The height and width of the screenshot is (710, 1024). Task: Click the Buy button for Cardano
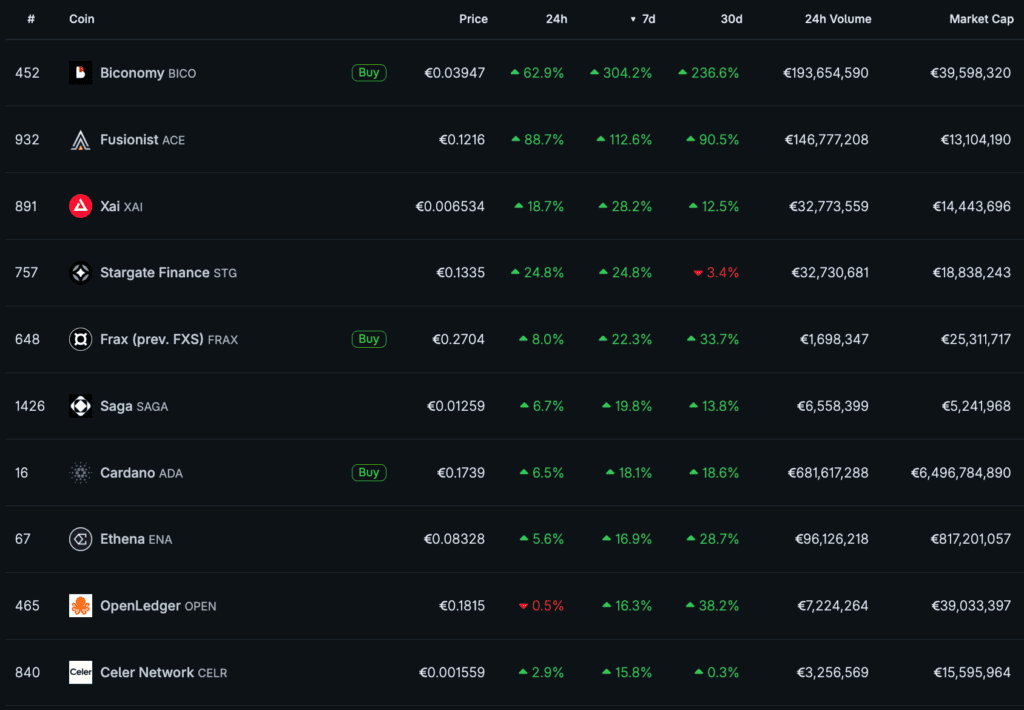369,472
